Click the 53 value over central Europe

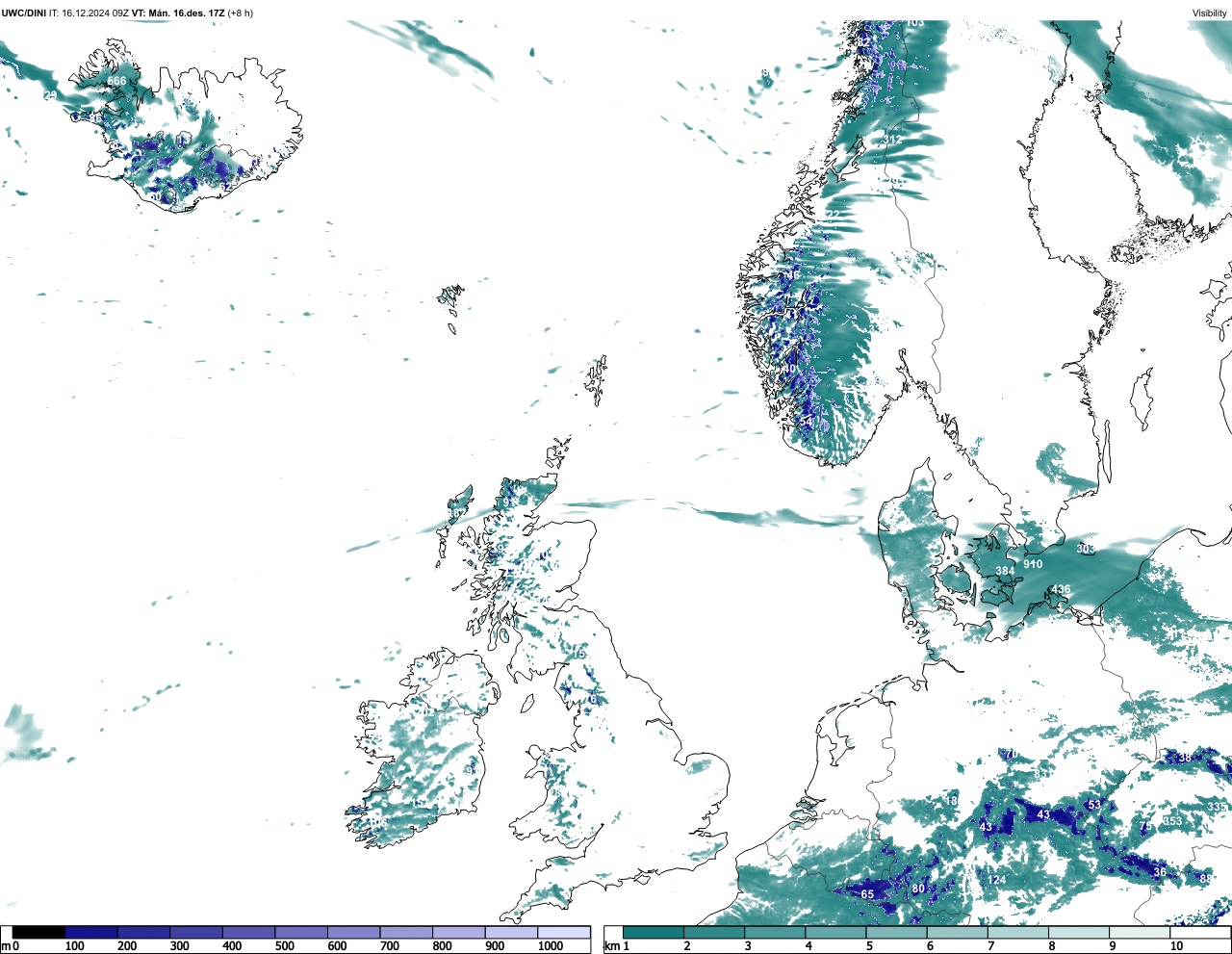click(x=1094, y=805)
